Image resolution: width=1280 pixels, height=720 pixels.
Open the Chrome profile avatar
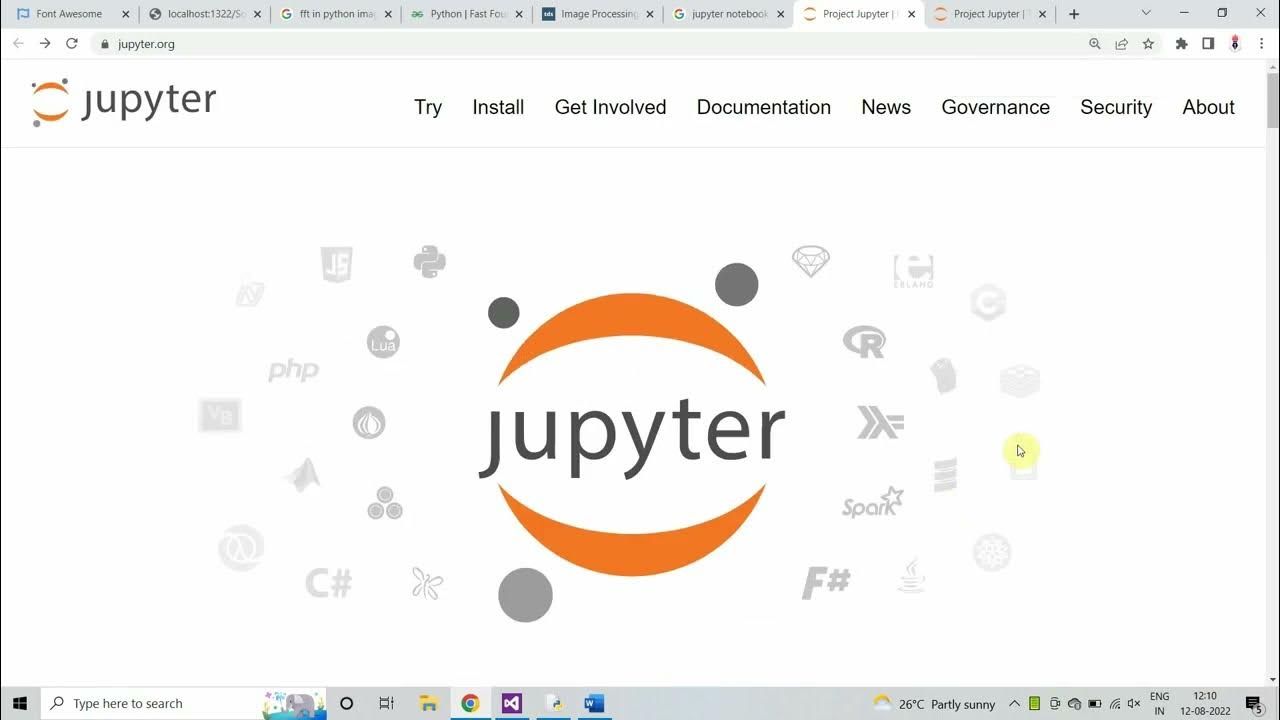click(1235, 44)
